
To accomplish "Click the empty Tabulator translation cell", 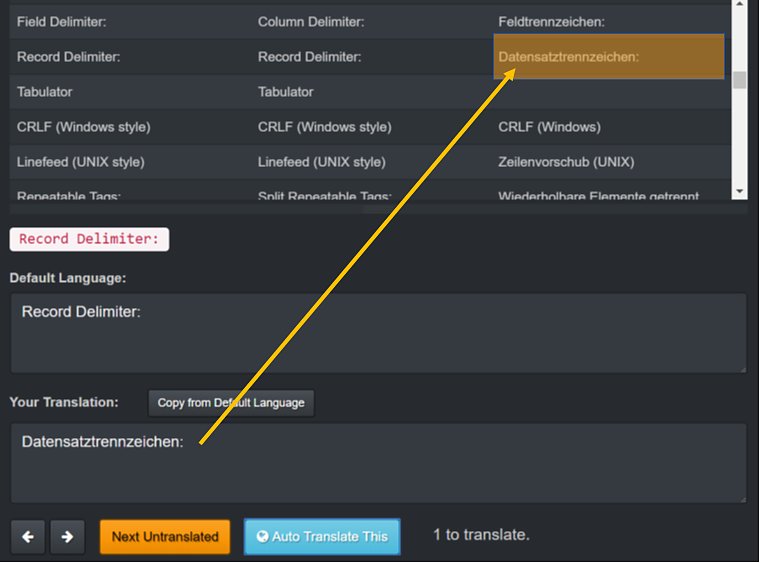I will click(609, 92).
